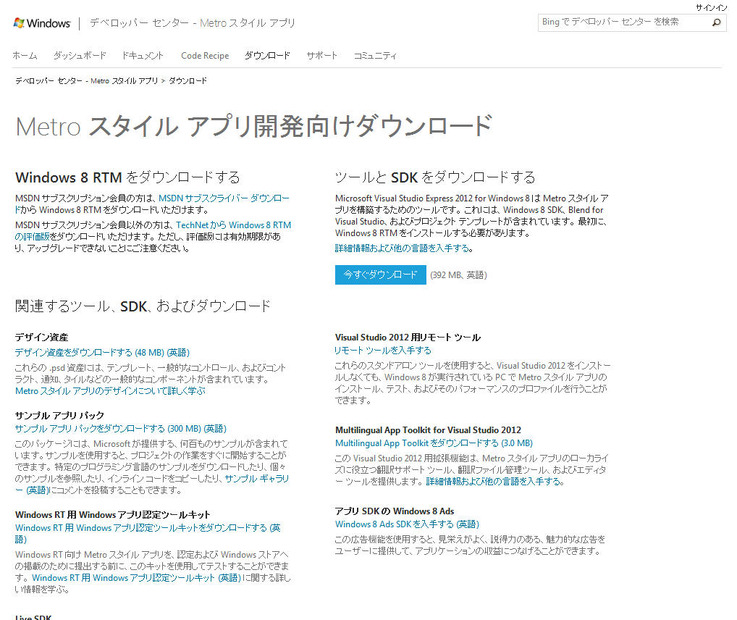This screenshot has width=737, height=620.
Task: Click the サインイン link
Action: (711, 8)
